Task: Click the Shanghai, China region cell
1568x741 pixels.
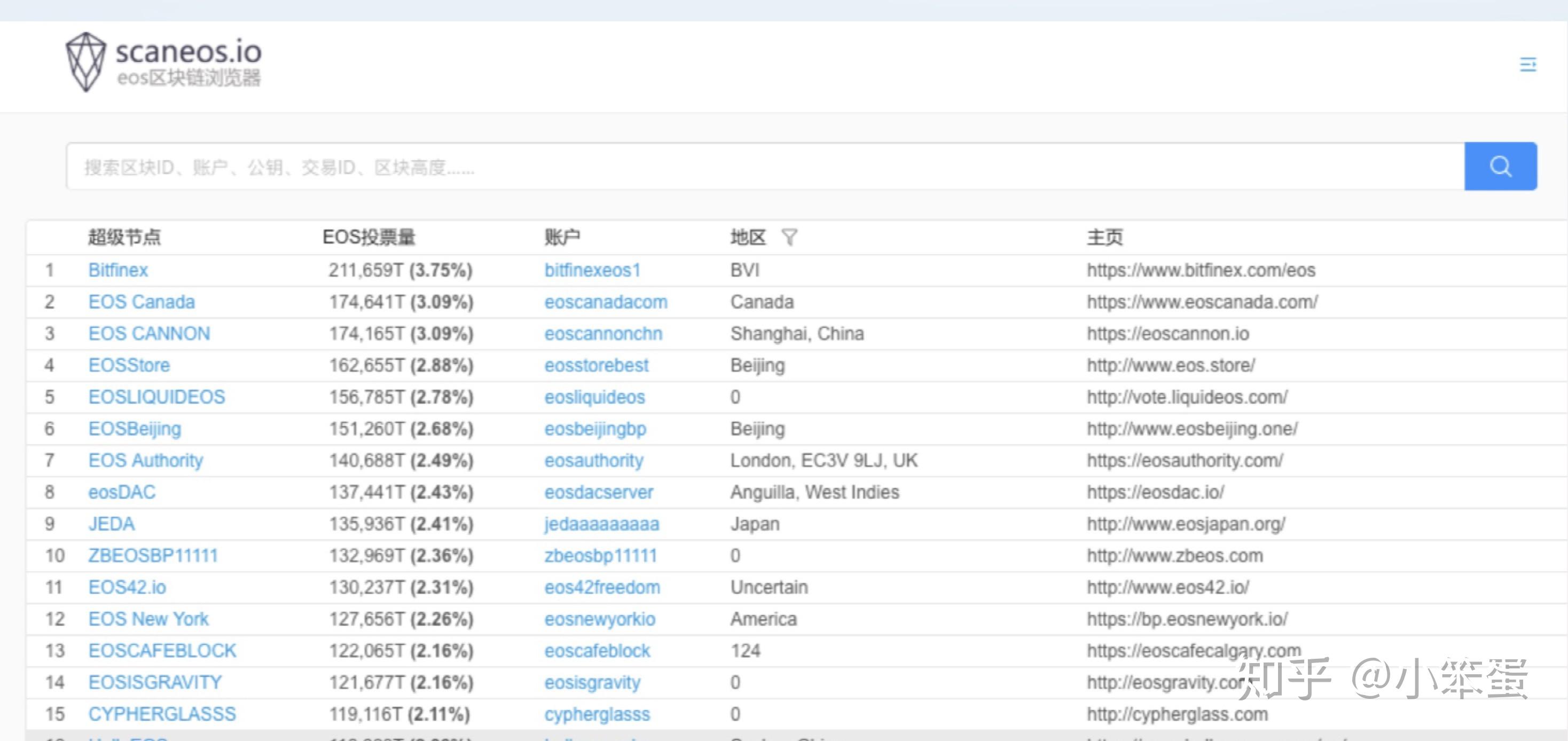Action: click(x=797, y=333)
